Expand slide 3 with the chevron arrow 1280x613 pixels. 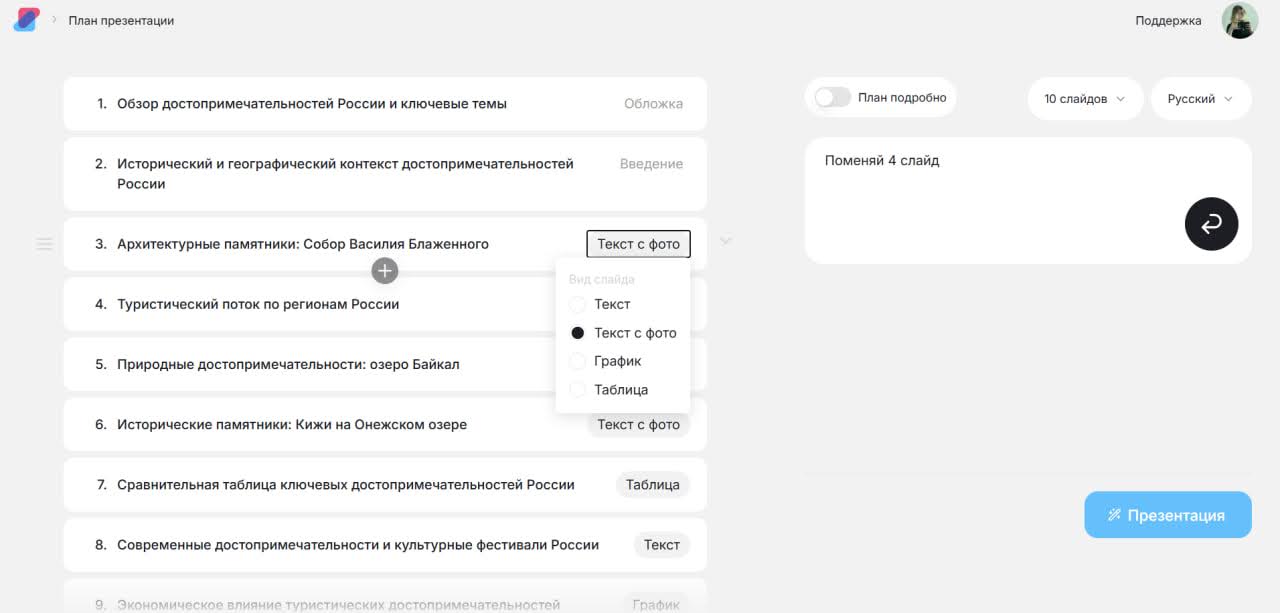[726, 241]
